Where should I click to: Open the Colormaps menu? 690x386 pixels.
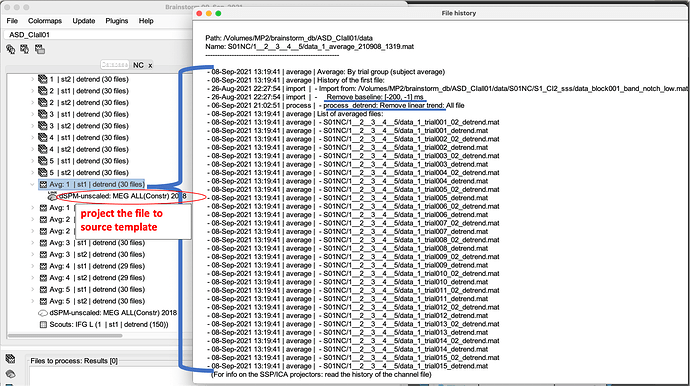(45, 21)
